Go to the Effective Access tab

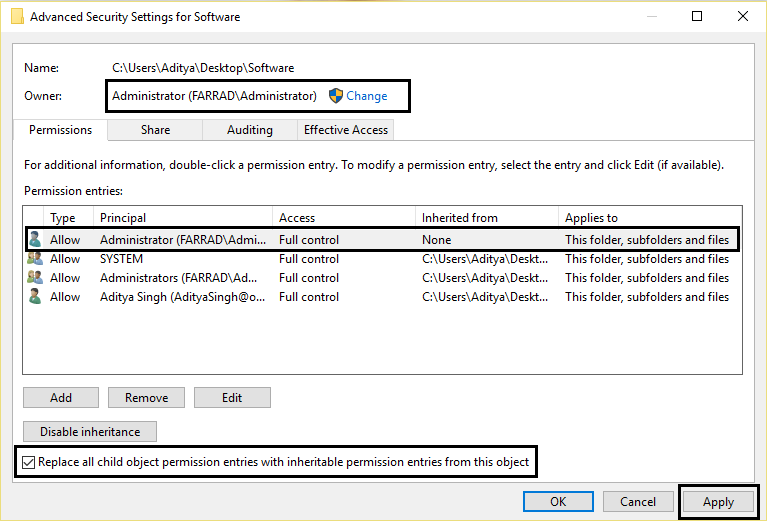(346, 130)
